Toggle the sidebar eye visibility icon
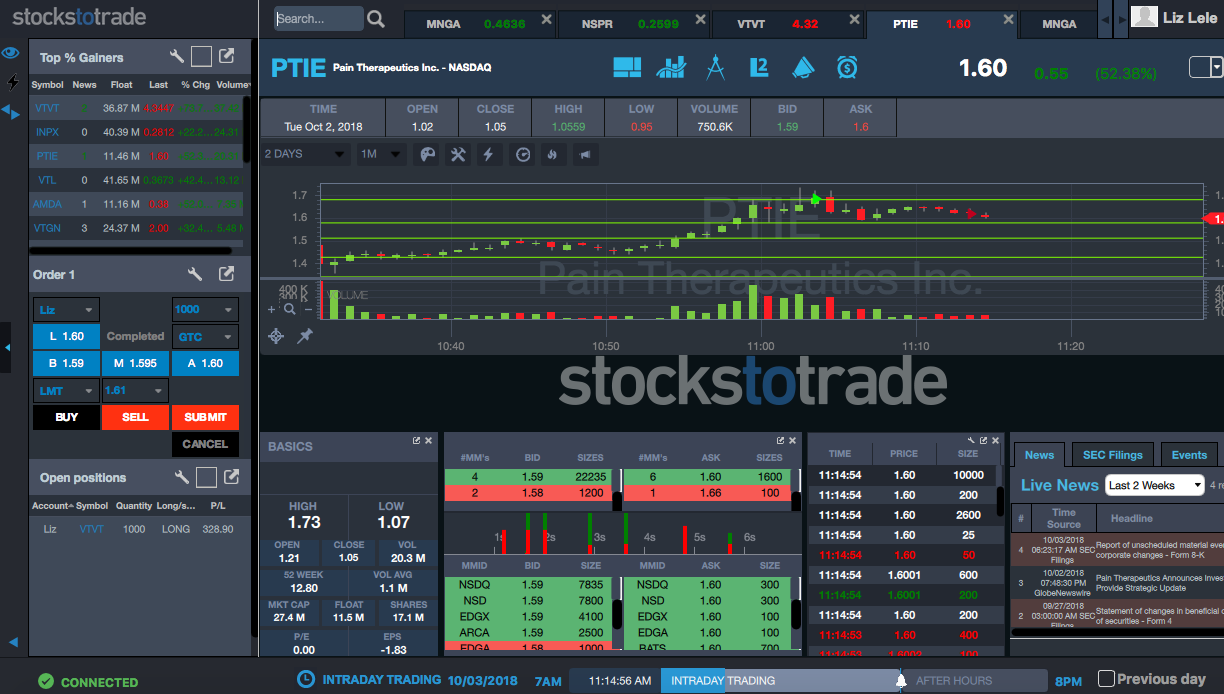1224x694 pixels. pos(11,53)
